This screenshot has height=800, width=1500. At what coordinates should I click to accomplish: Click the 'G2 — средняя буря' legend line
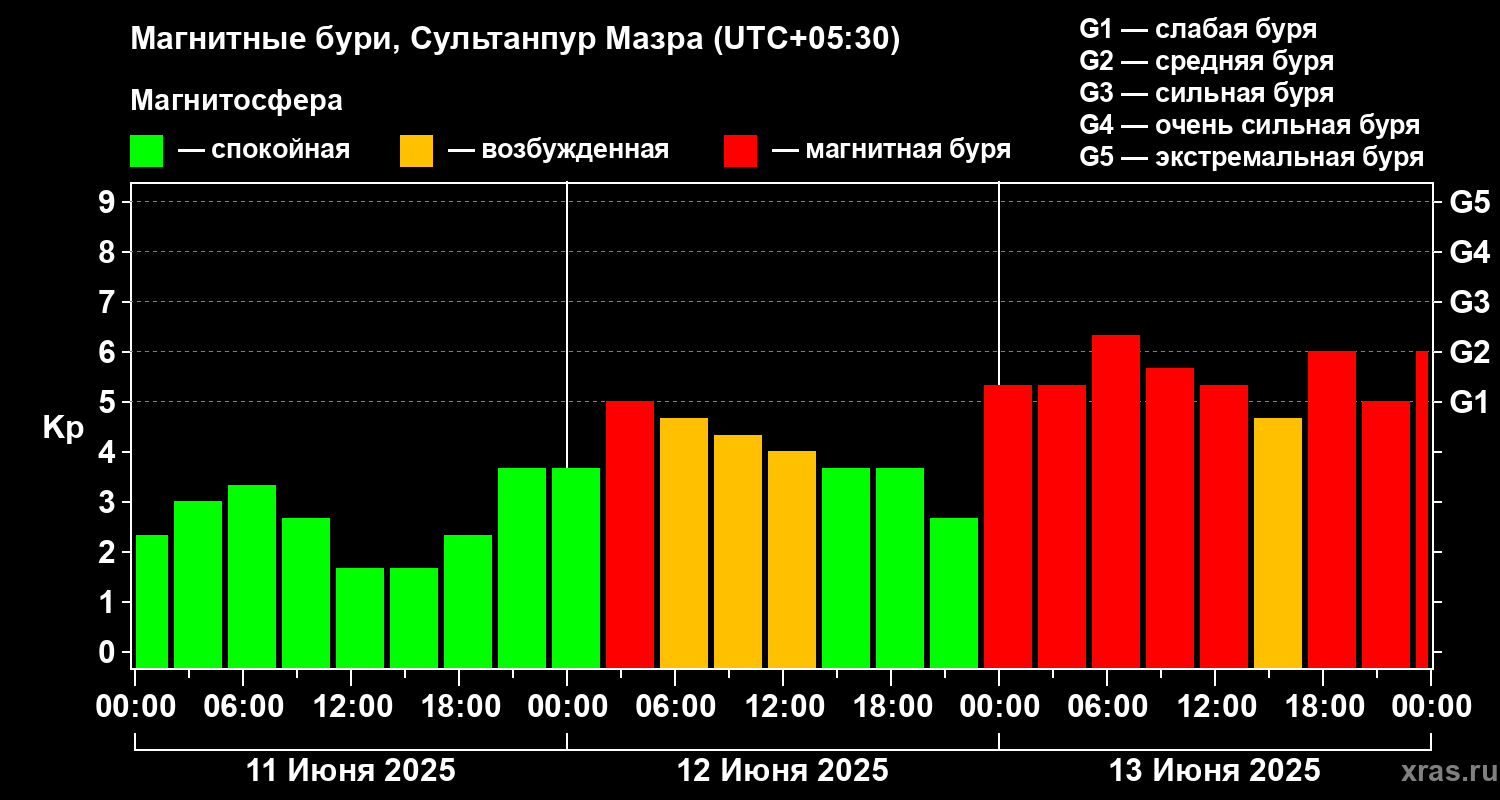1207,61
